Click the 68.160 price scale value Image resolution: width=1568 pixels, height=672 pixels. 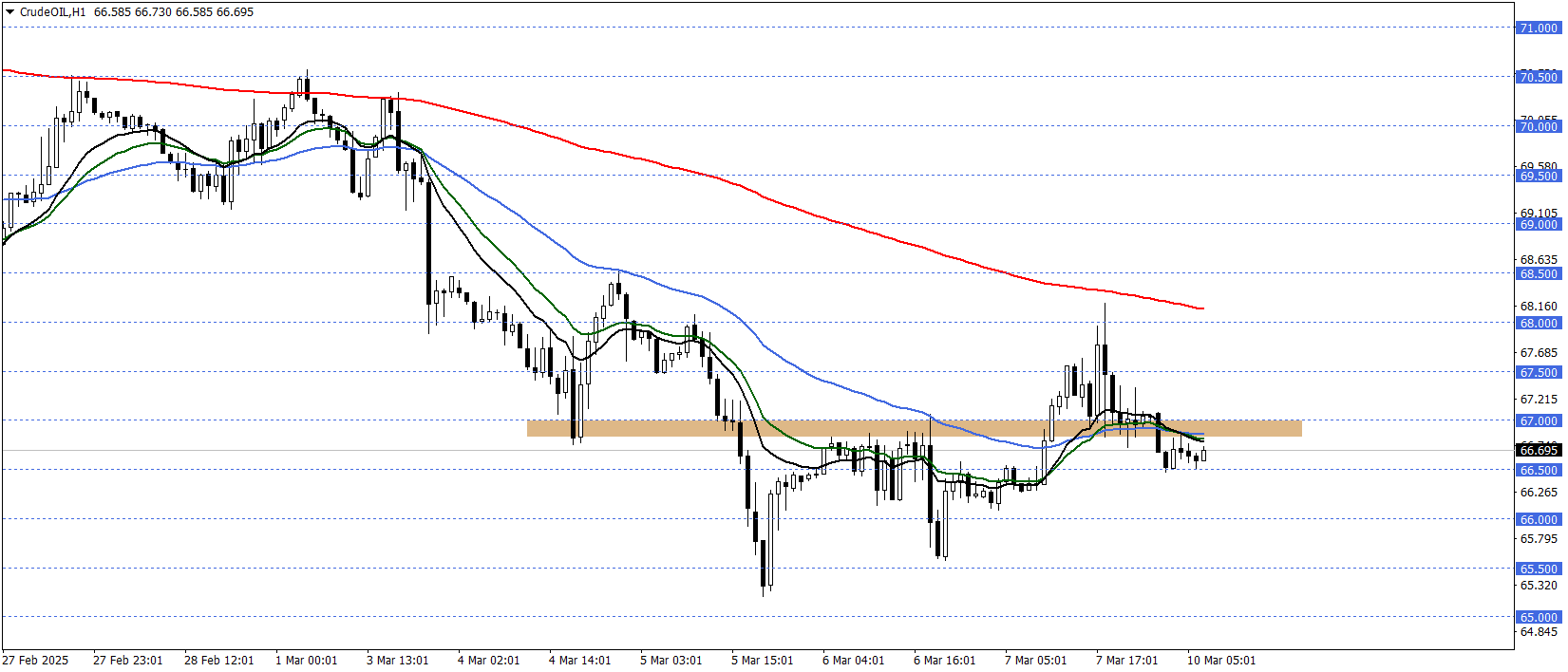(1539, 306)
